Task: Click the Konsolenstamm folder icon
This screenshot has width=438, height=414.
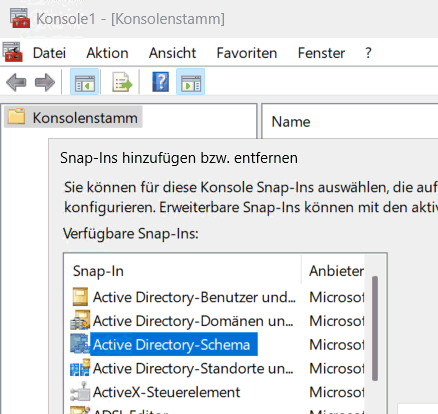Action: 16,117
